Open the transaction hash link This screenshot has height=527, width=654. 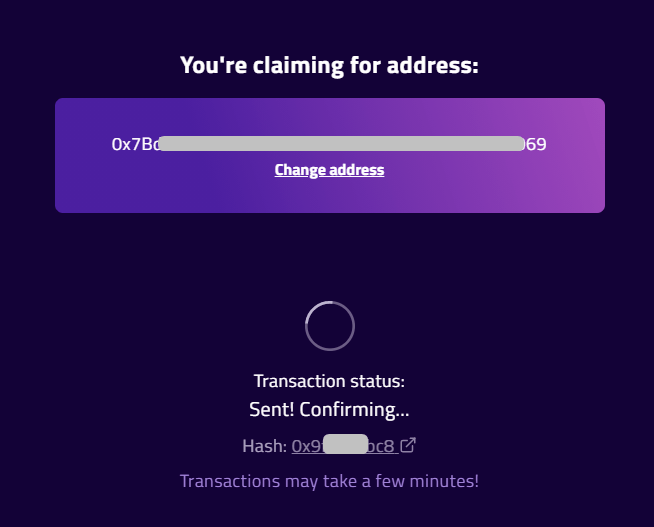(343, 446)
